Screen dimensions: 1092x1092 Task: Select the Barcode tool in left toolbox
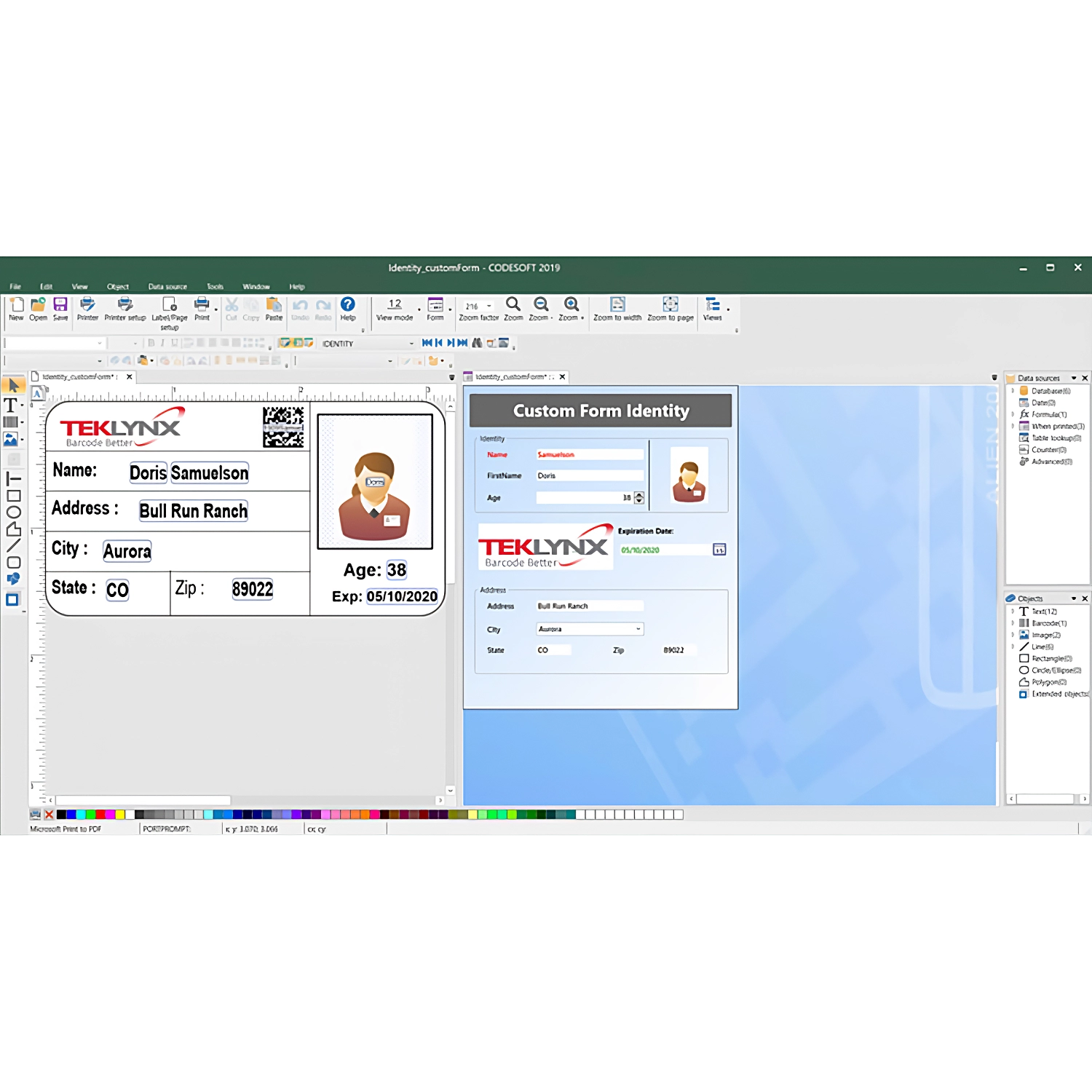[12, 422]
